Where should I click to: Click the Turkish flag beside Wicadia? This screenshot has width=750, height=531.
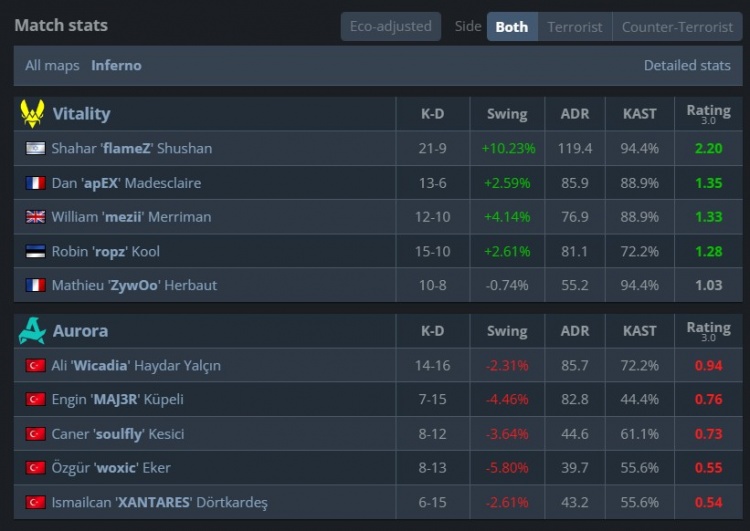36,365
